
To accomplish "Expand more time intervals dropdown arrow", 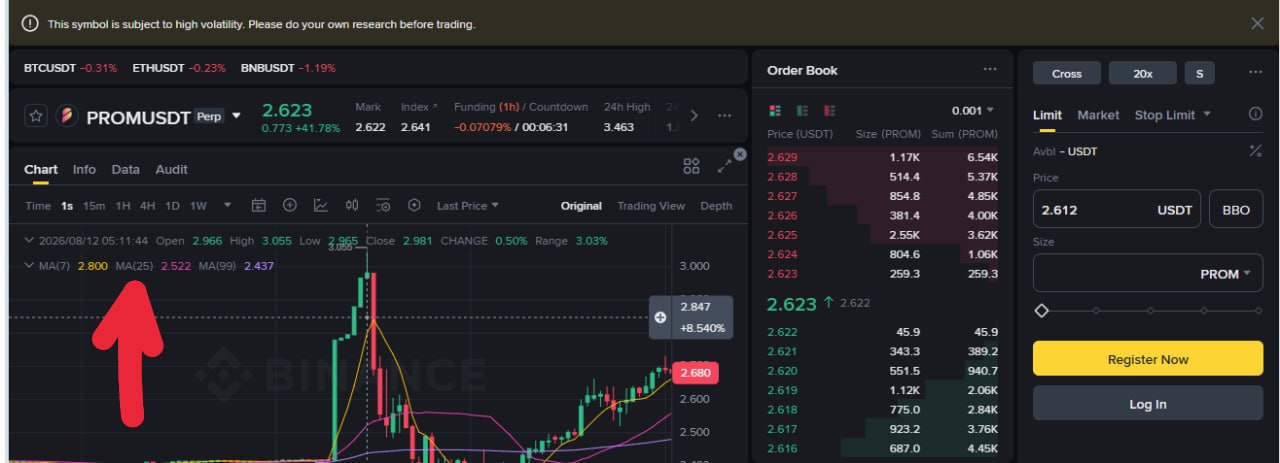I will 227,206.
